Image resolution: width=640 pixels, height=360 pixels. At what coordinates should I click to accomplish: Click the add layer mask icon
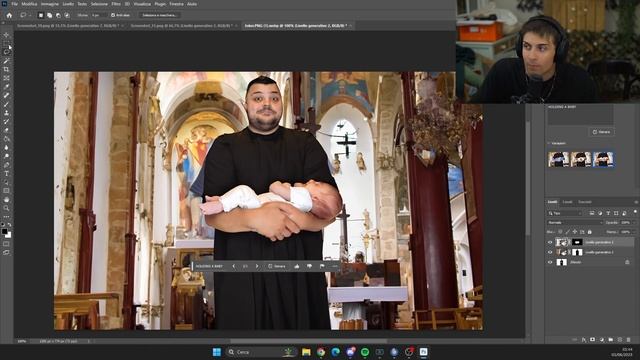click(593, 340)
